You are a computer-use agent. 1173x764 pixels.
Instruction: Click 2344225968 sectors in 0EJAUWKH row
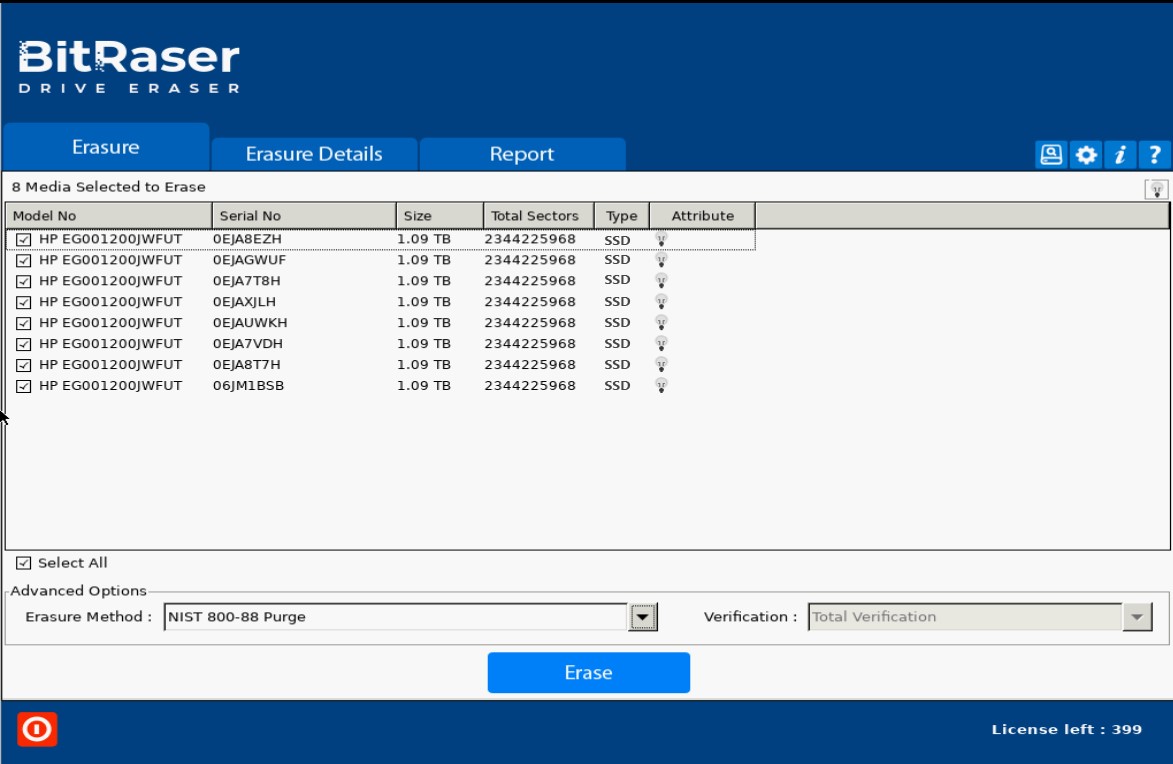pyautogui.click(x=530, y=323)
